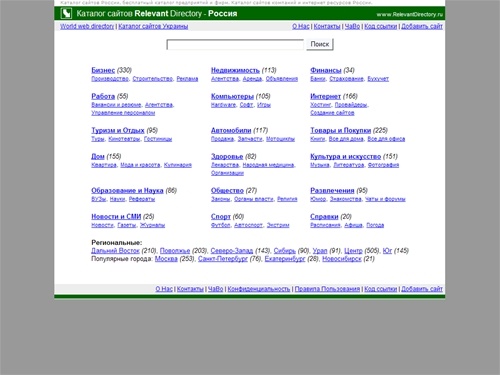This screenshot has height=375, width=500.
Task: Open the Товары и Покупки category
Action: (341, 130)
